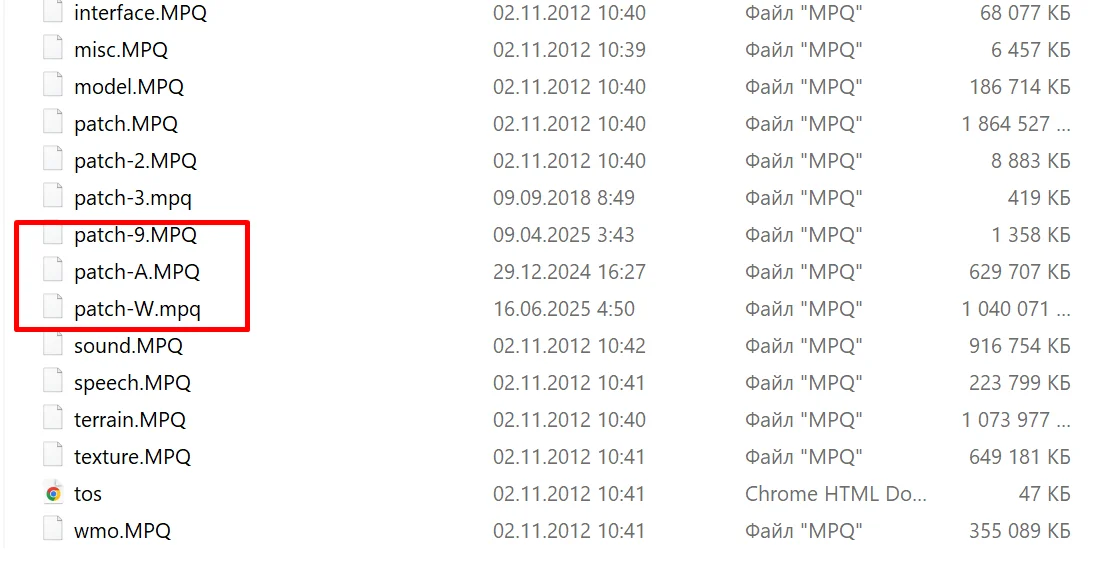The height and width of the screenshot is (565, 1109).
Task: Click the wmo.MPQ file icon
Action: 53,530
